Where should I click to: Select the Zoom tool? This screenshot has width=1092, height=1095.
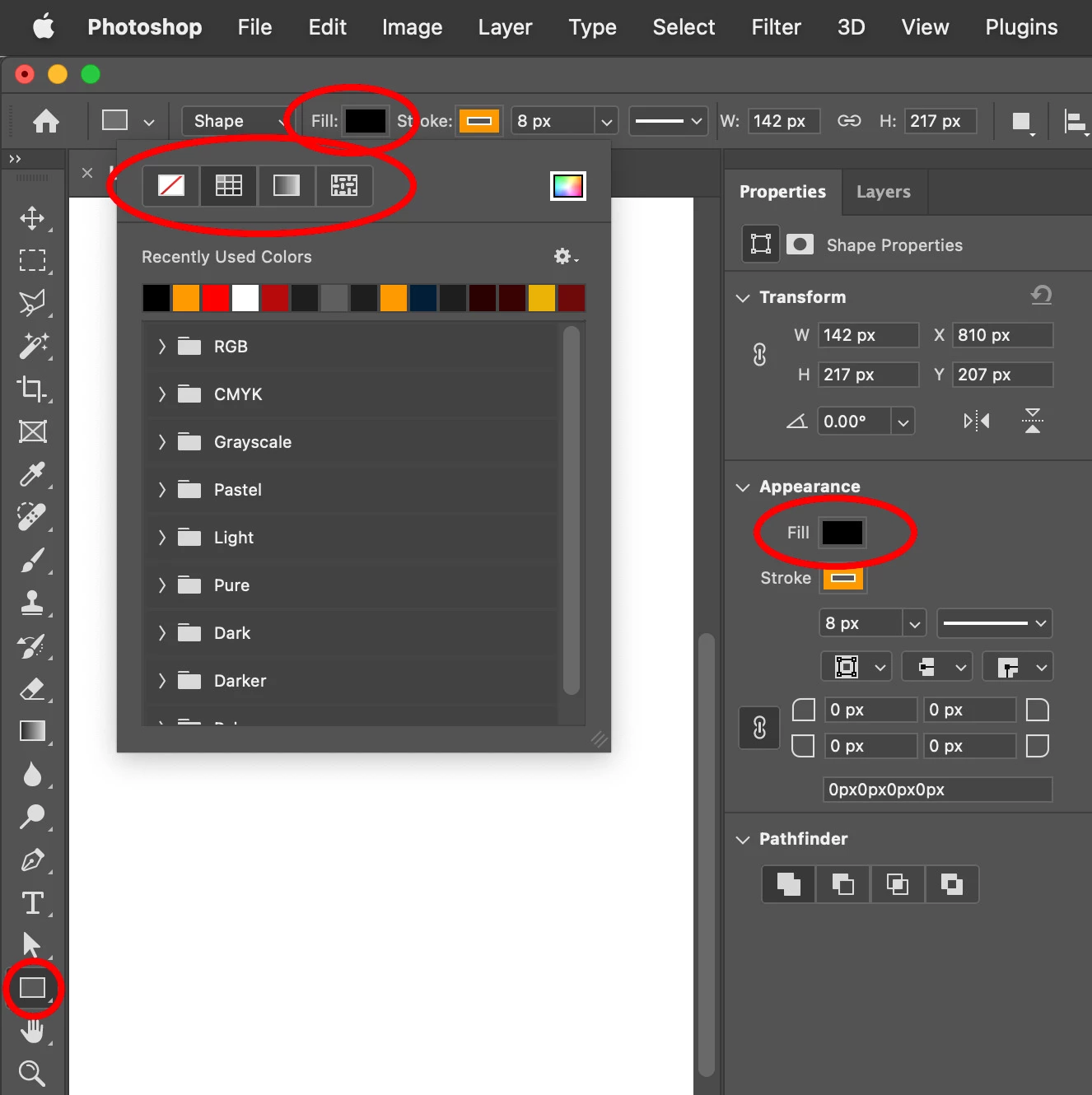[32, 1073]
